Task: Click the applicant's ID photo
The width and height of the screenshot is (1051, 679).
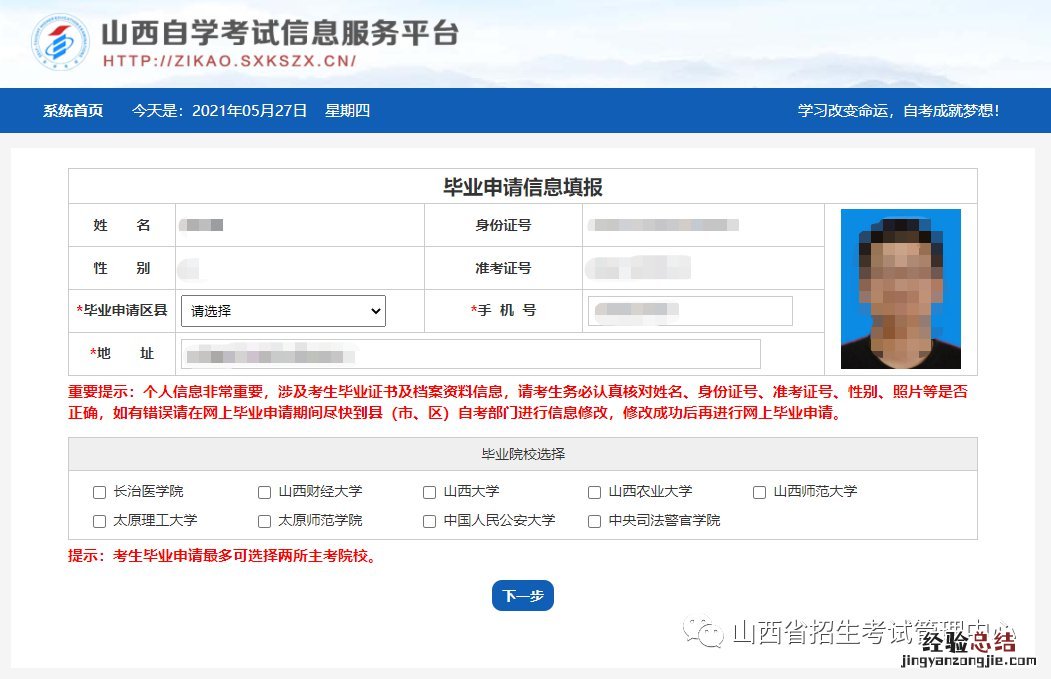Action: 900,289
